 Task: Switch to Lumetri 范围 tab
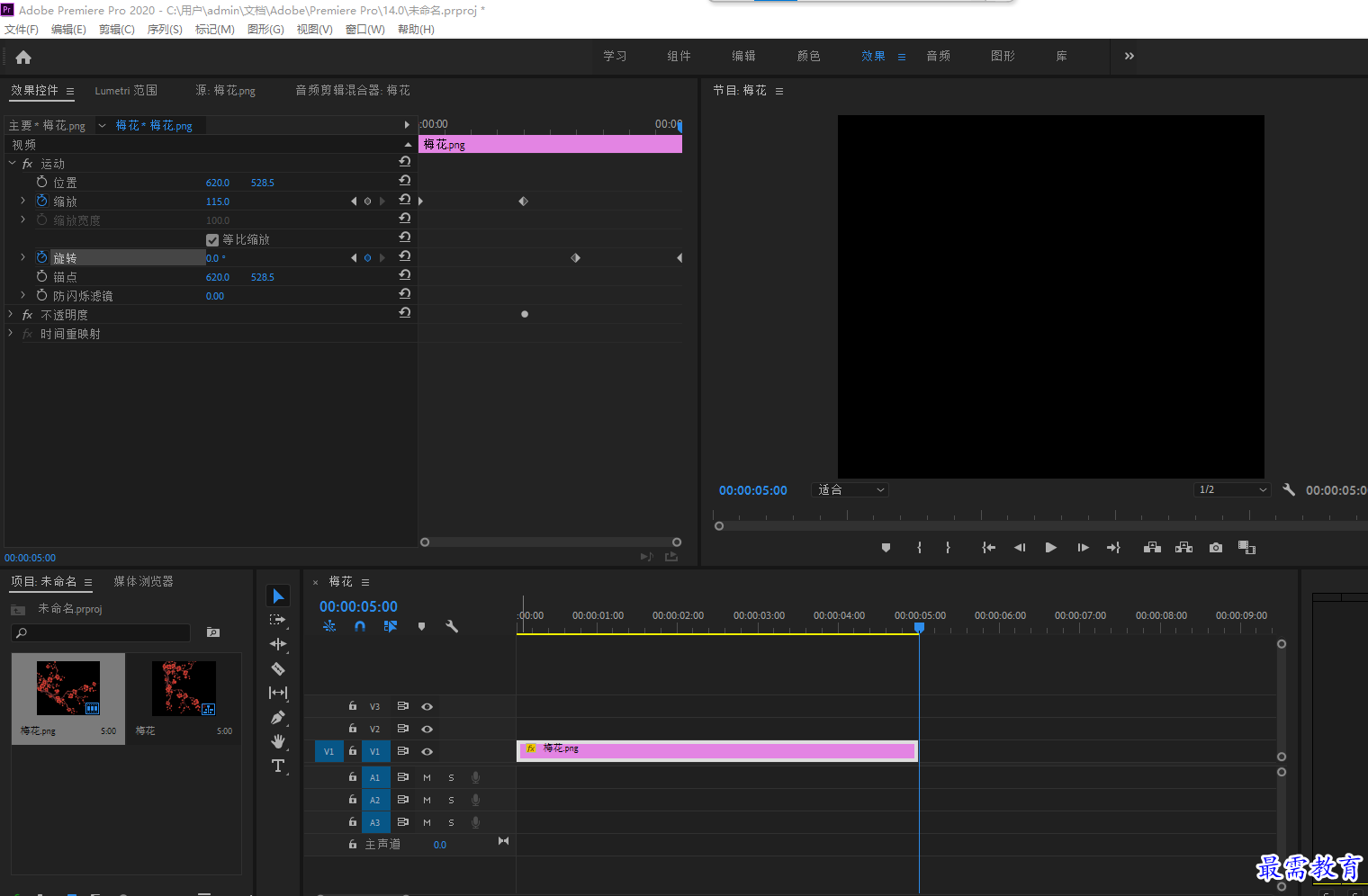point(126,90)
